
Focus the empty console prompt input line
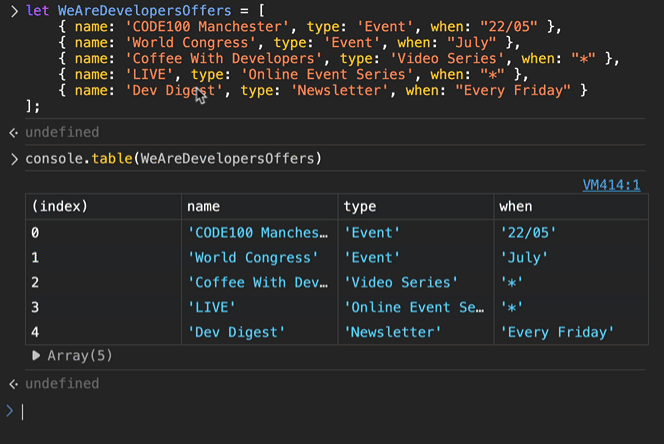coord(335,411)
